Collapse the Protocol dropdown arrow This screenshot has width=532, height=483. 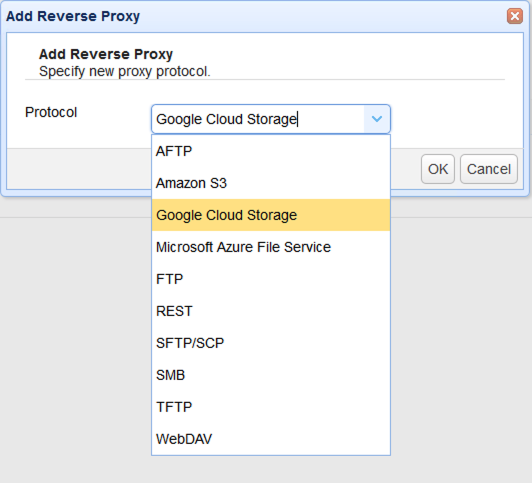pyautogui.click(x=377, y=119)
